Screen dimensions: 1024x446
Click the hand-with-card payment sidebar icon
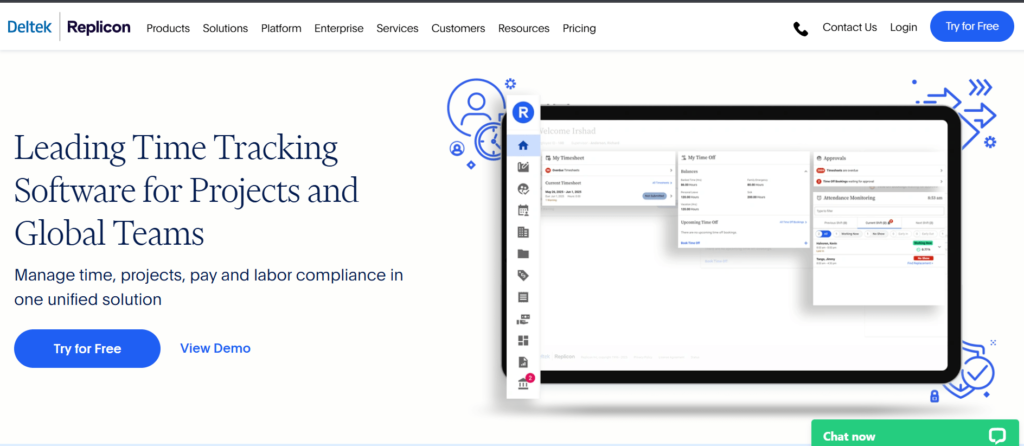(523, 319)
